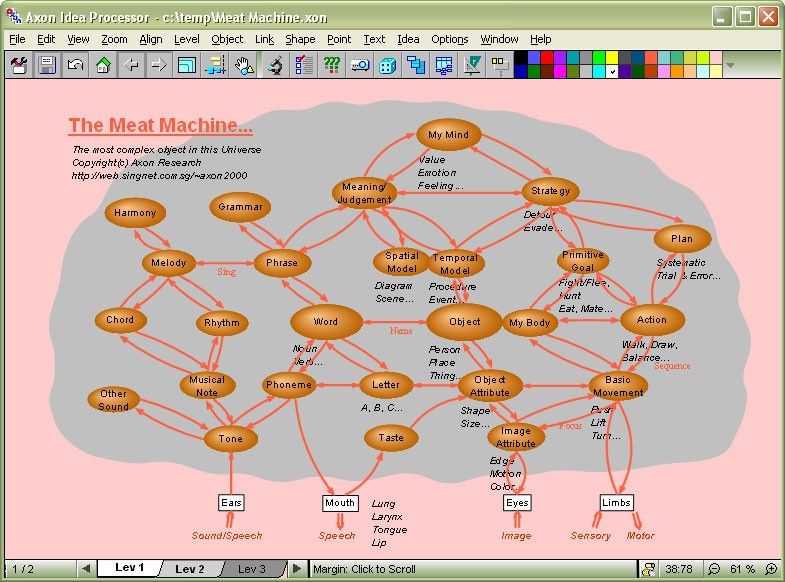Click The Meat Machine title link

(160, 126)
